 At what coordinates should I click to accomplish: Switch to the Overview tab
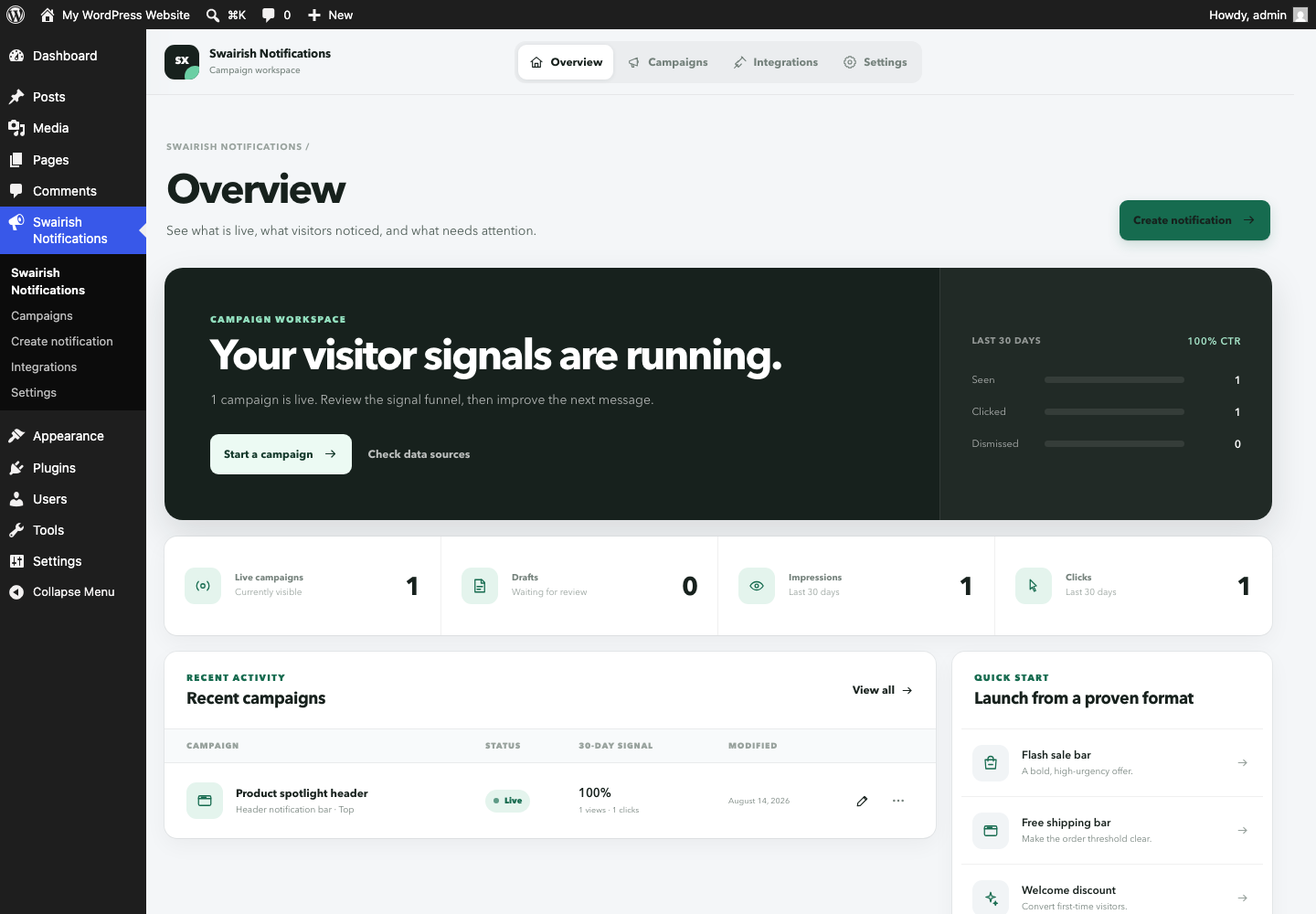[x=567, y=62]
